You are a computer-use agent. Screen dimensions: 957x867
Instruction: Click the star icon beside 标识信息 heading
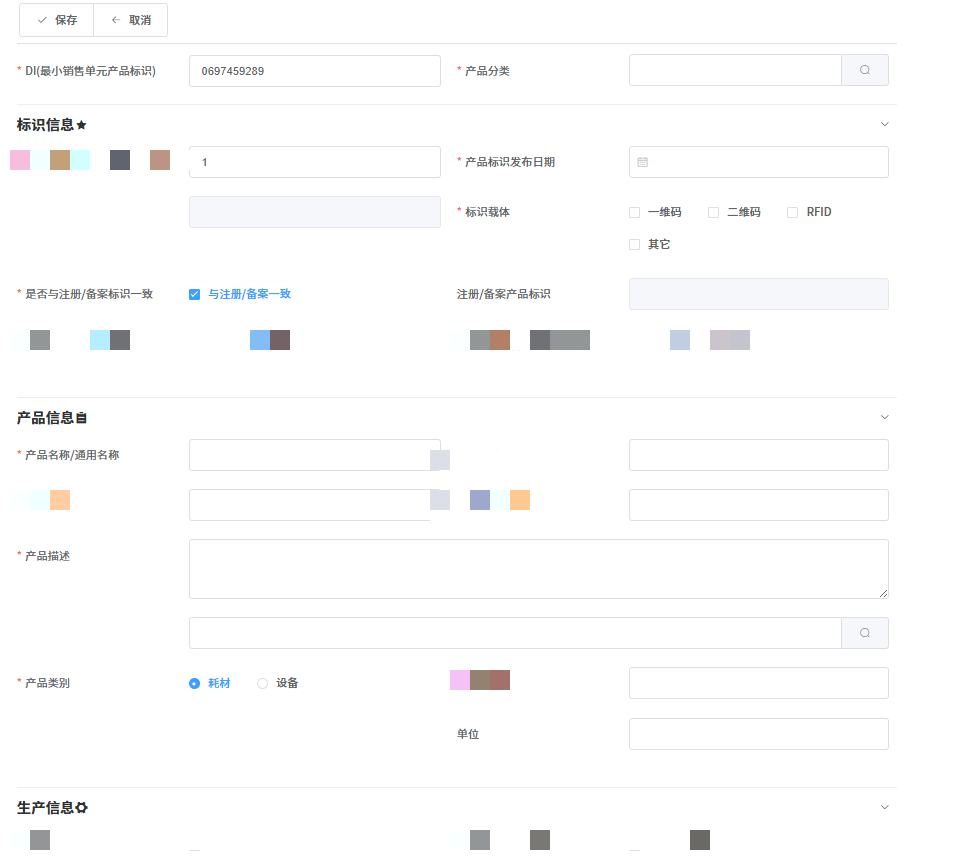point(82,125)
